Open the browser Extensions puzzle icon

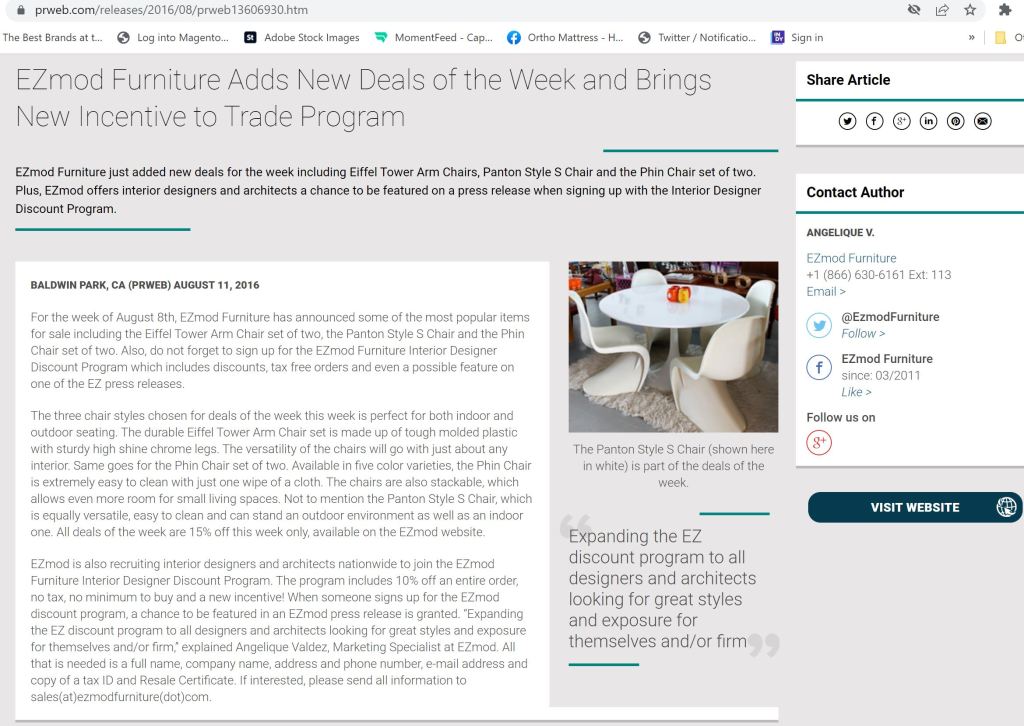click(1005, 10)
